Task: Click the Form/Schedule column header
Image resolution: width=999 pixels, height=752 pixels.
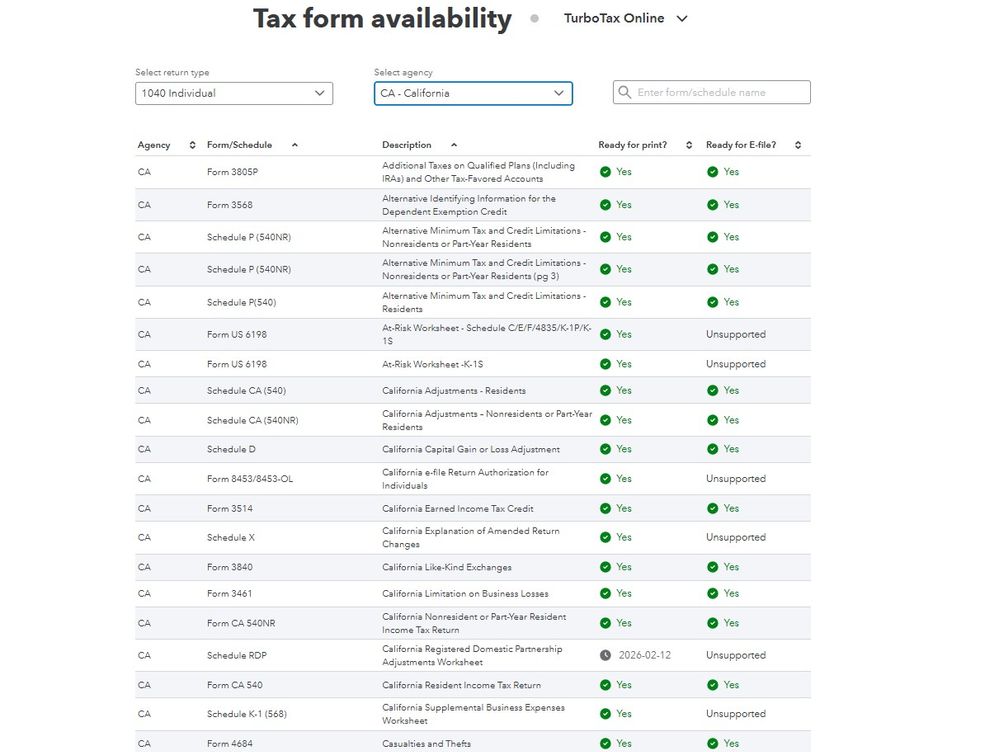Action: (239, 146)
